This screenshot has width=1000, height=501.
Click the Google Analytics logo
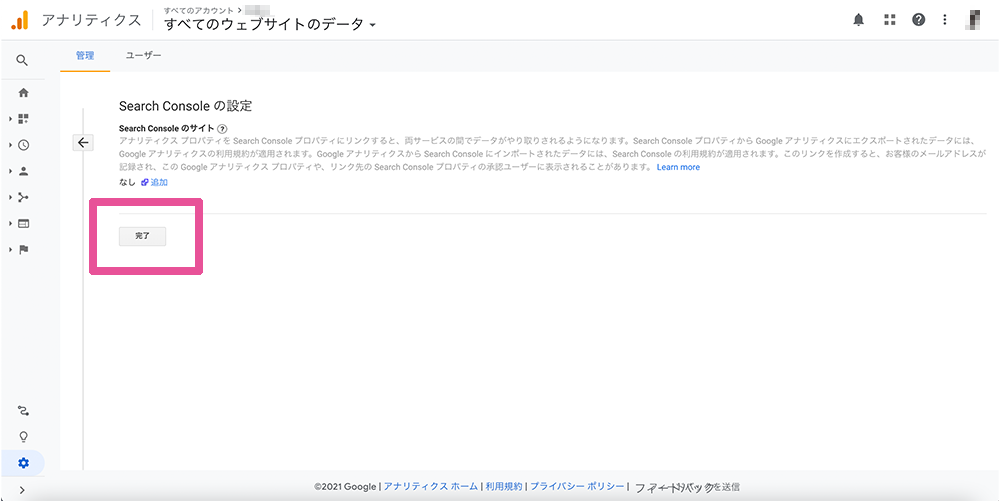tap(20, 20)
